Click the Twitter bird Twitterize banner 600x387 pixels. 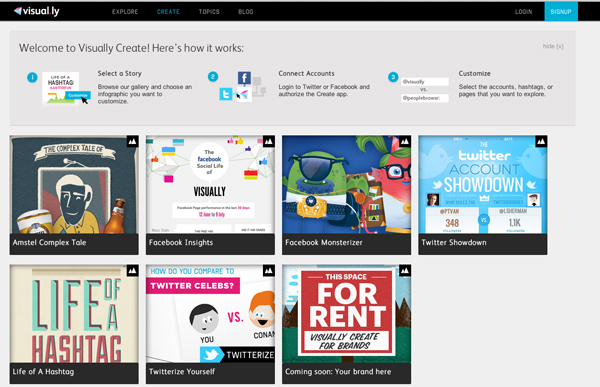[x=237, y=354]
